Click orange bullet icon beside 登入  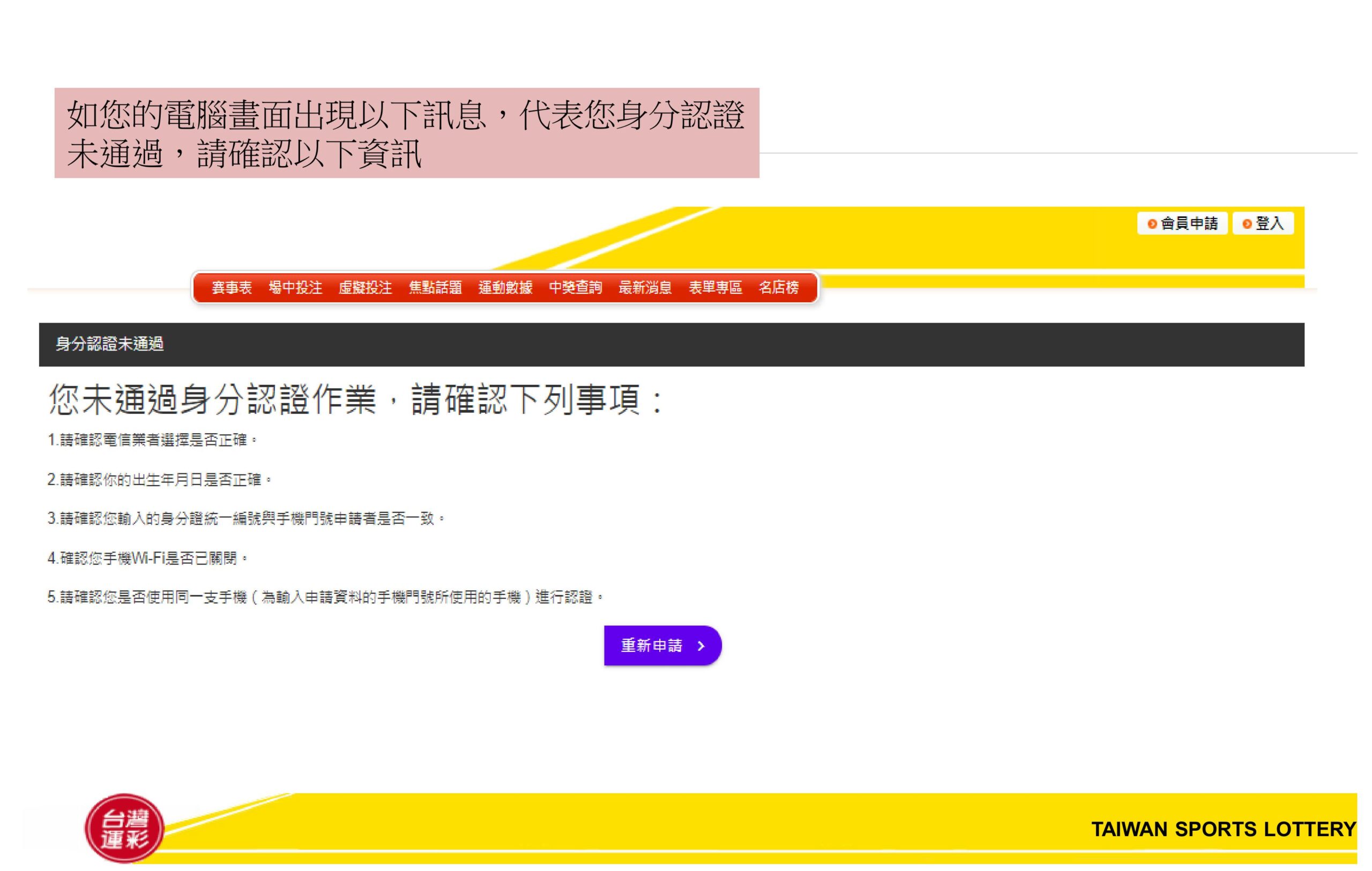pyautogui.click(x=1247, y=224)
